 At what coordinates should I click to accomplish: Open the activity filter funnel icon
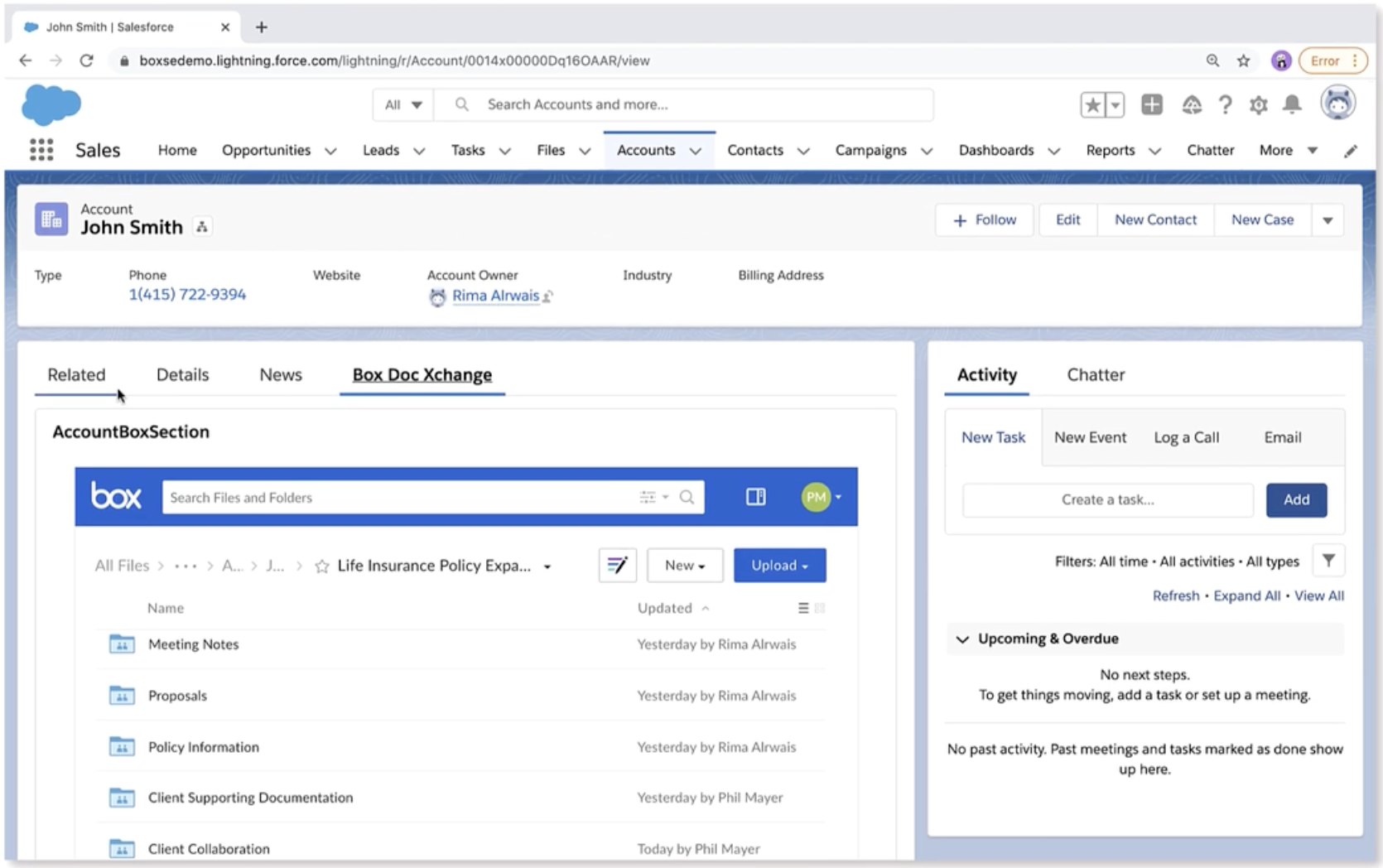(1328, 561)
